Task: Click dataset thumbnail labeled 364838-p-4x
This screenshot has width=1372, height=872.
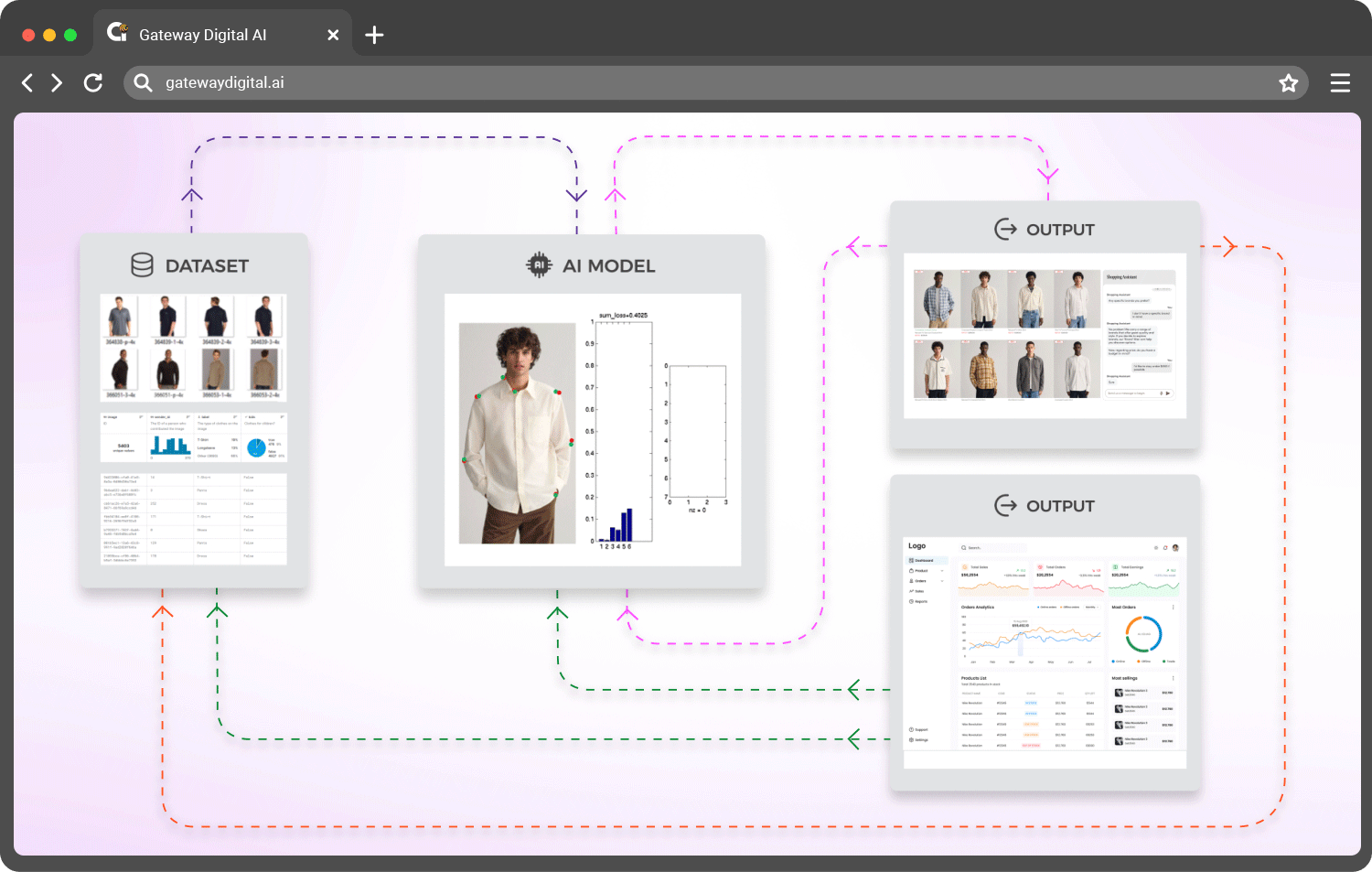Action: click(120, 318)
